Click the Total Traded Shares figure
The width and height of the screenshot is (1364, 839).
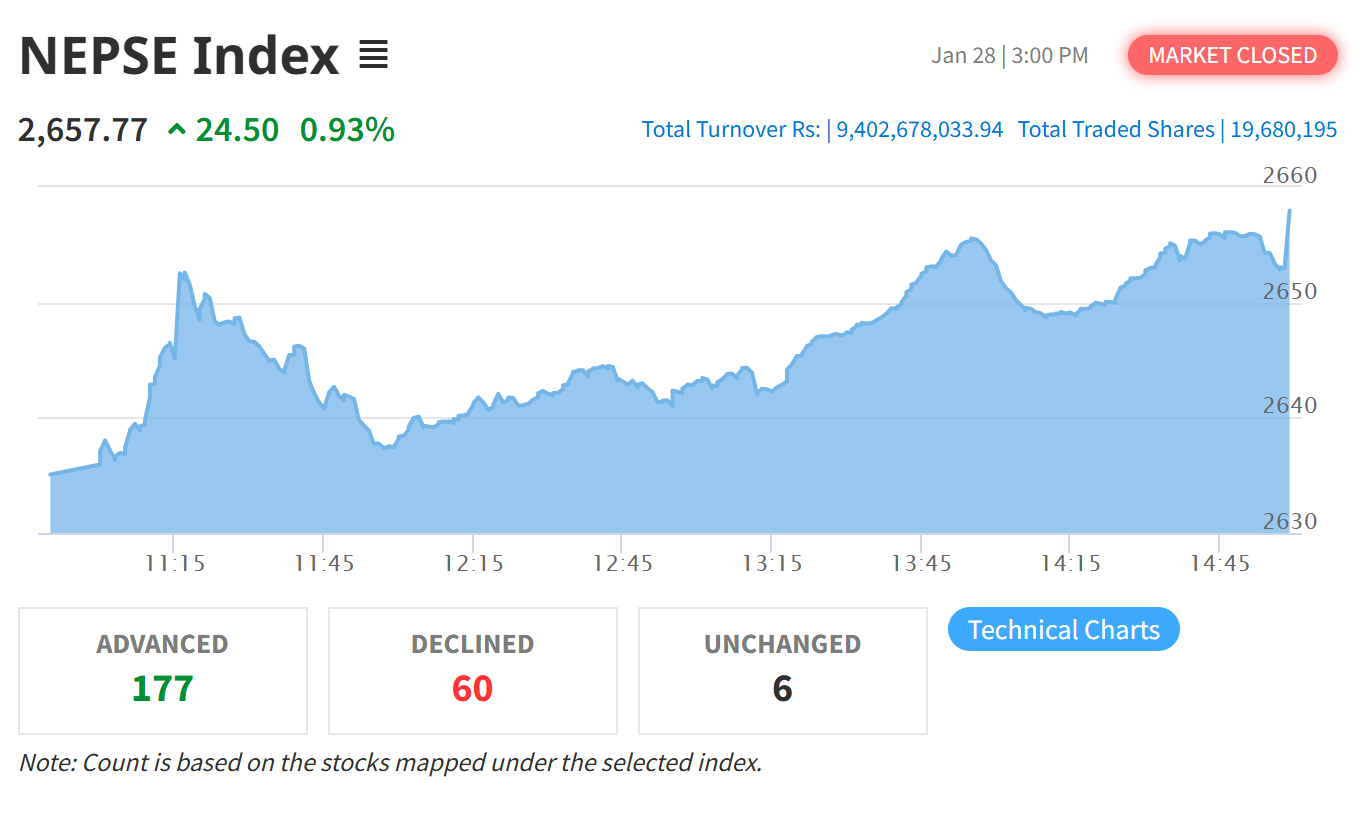click(x=1279, y=130)
